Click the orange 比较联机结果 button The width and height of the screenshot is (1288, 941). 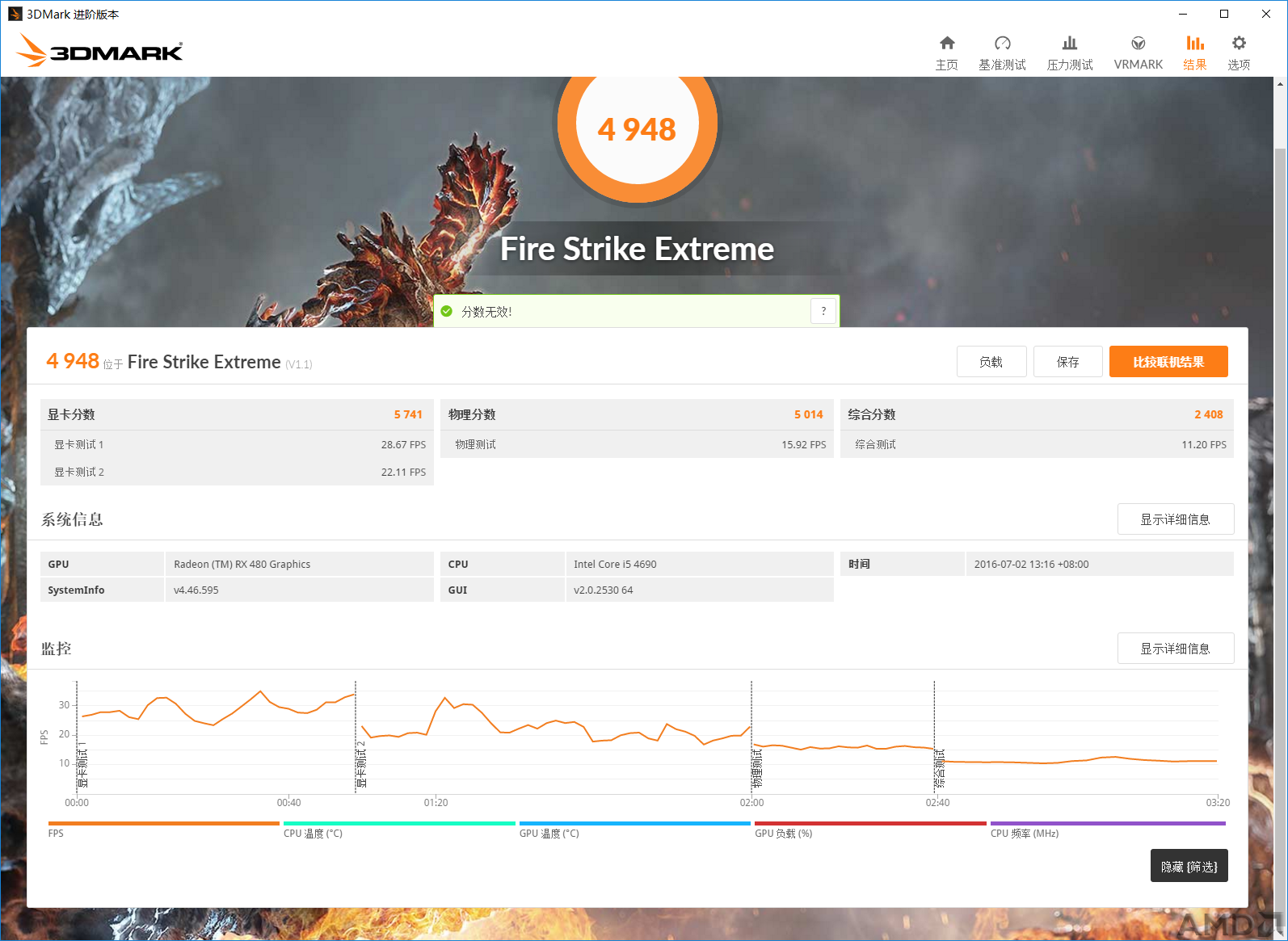coord(1168,362)
